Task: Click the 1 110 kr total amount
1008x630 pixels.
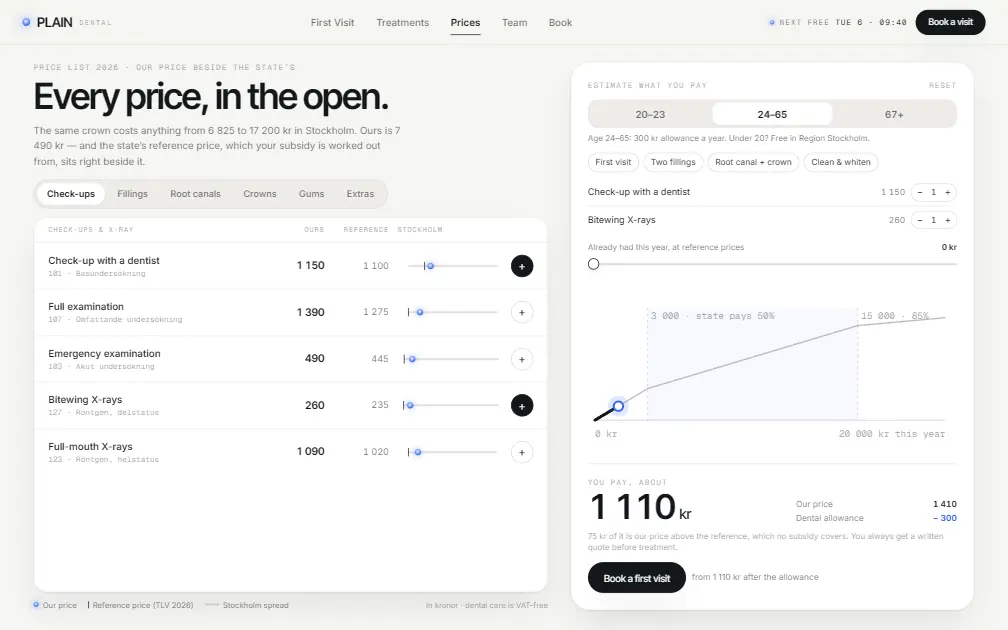Action: 640,507
